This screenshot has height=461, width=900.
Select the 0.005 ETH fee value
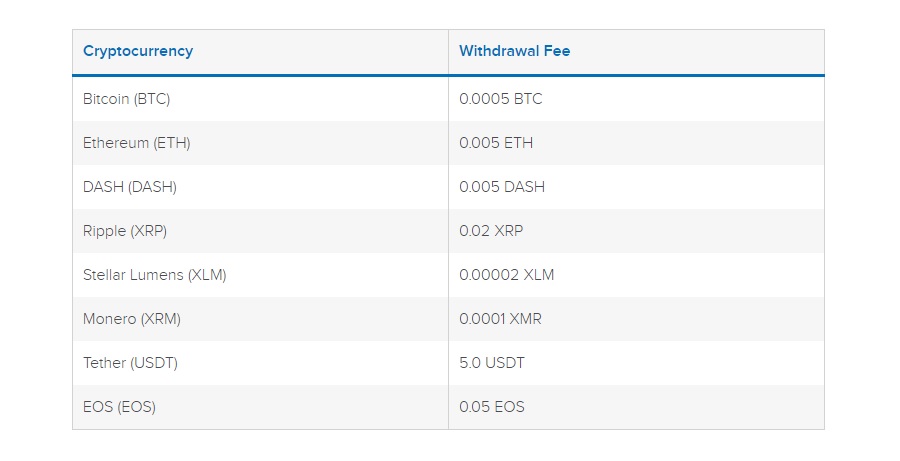click(x=496, y=143)
